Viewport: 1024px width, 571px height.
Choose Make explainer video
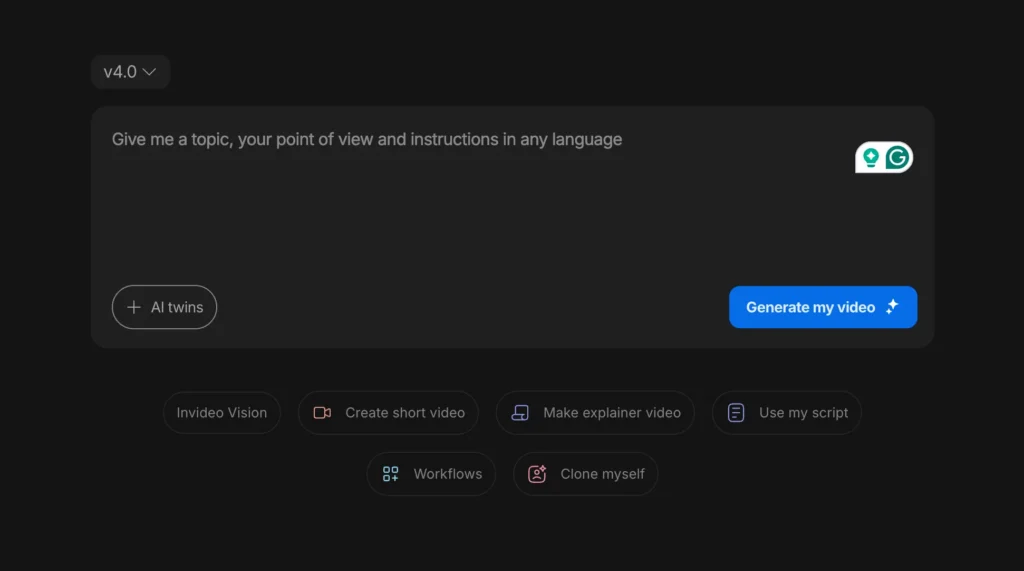595,413
